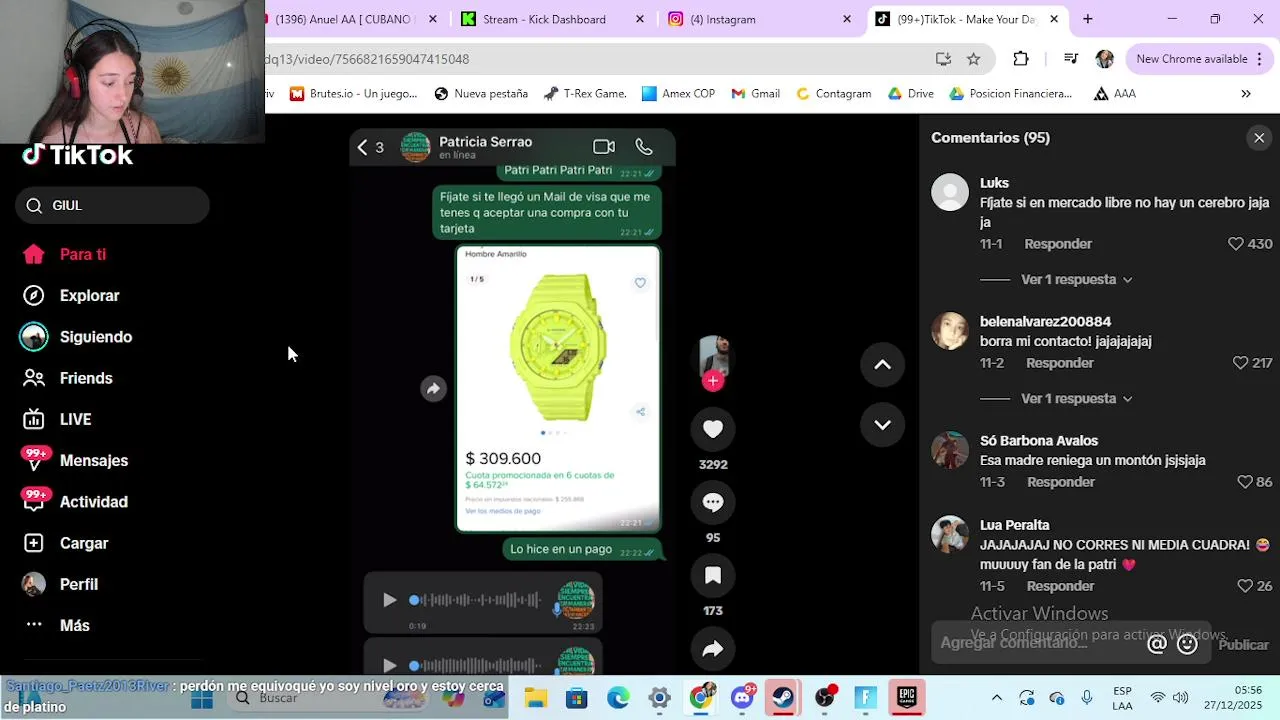Open the Siguiendo feed
This screenshot has width=1280, height=720.
[x=76, y=337]
